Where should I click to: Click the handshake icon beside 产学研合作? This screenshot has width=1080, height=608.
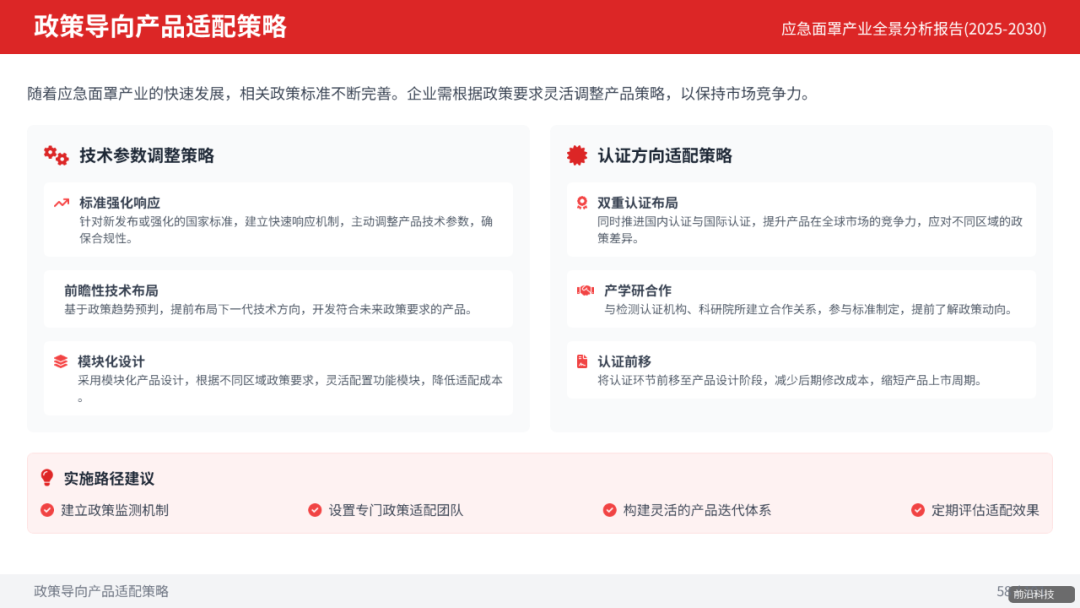(584, 289)
